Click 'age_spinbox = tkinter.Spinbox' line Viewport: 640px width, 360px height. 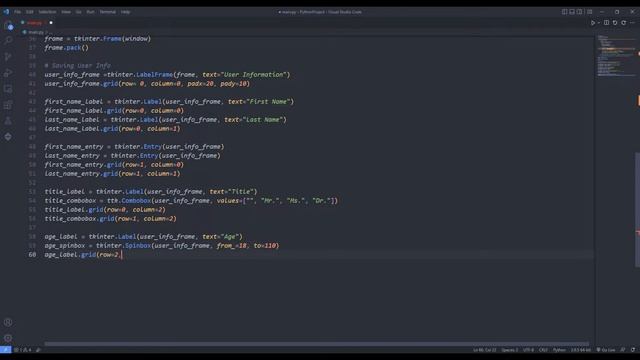coord(162,246)
